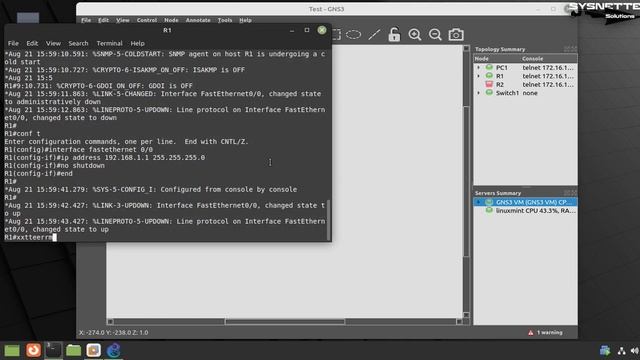Click the volume tray icon
Image resolution: width=640 pixels, height=360 pixels.
coord(635,351)
